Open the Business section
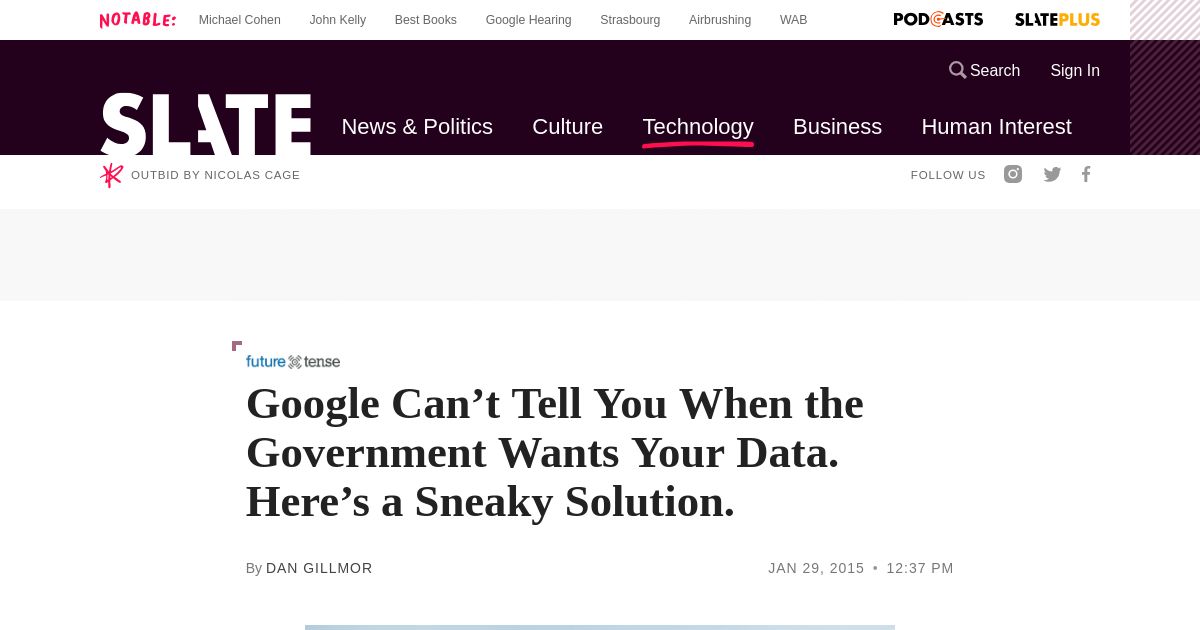Viewport: 1200px width, 630px height. click(837, 127)
